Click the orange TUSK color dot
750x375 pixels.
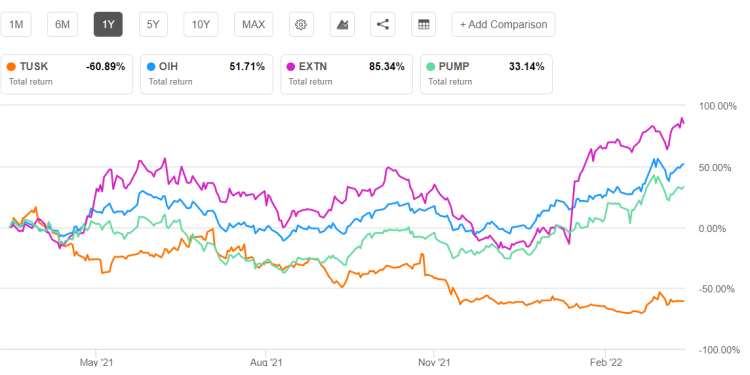tap(12, 67)
